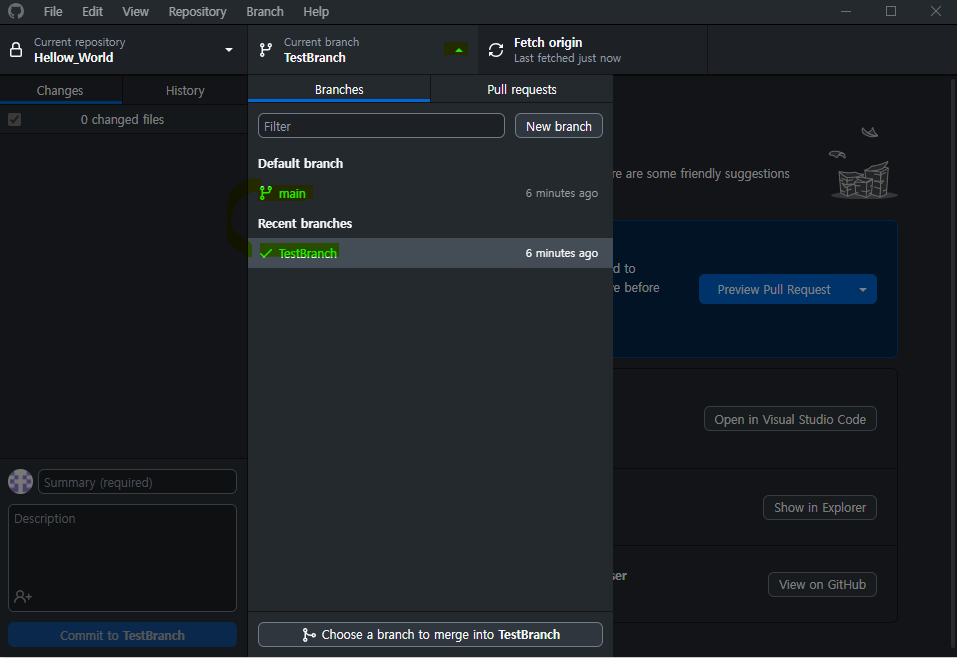
Task: Open the Repository menu
Action: [x=197, y=12]
